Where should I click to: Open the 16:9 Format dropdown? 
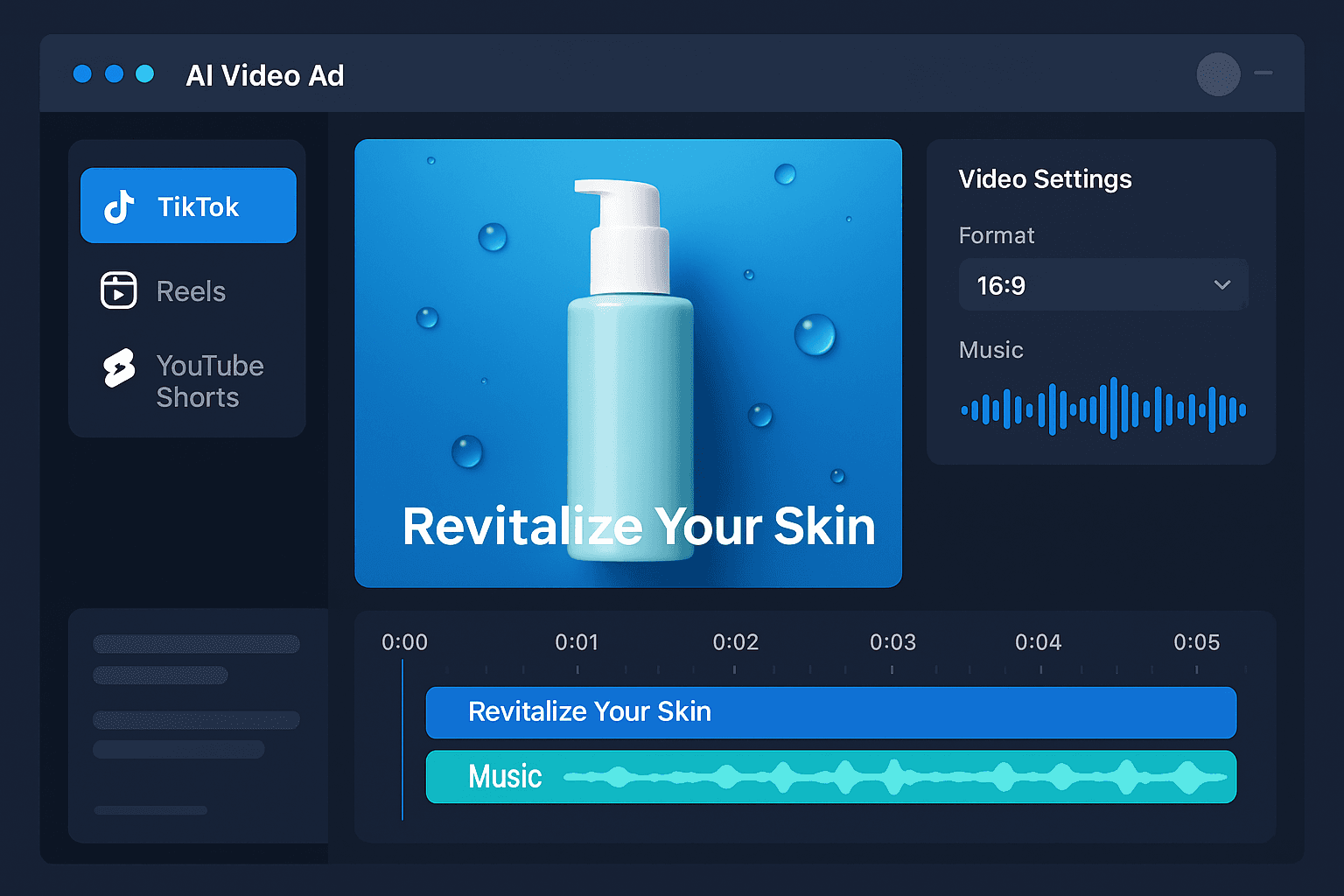click(1102, 284)
